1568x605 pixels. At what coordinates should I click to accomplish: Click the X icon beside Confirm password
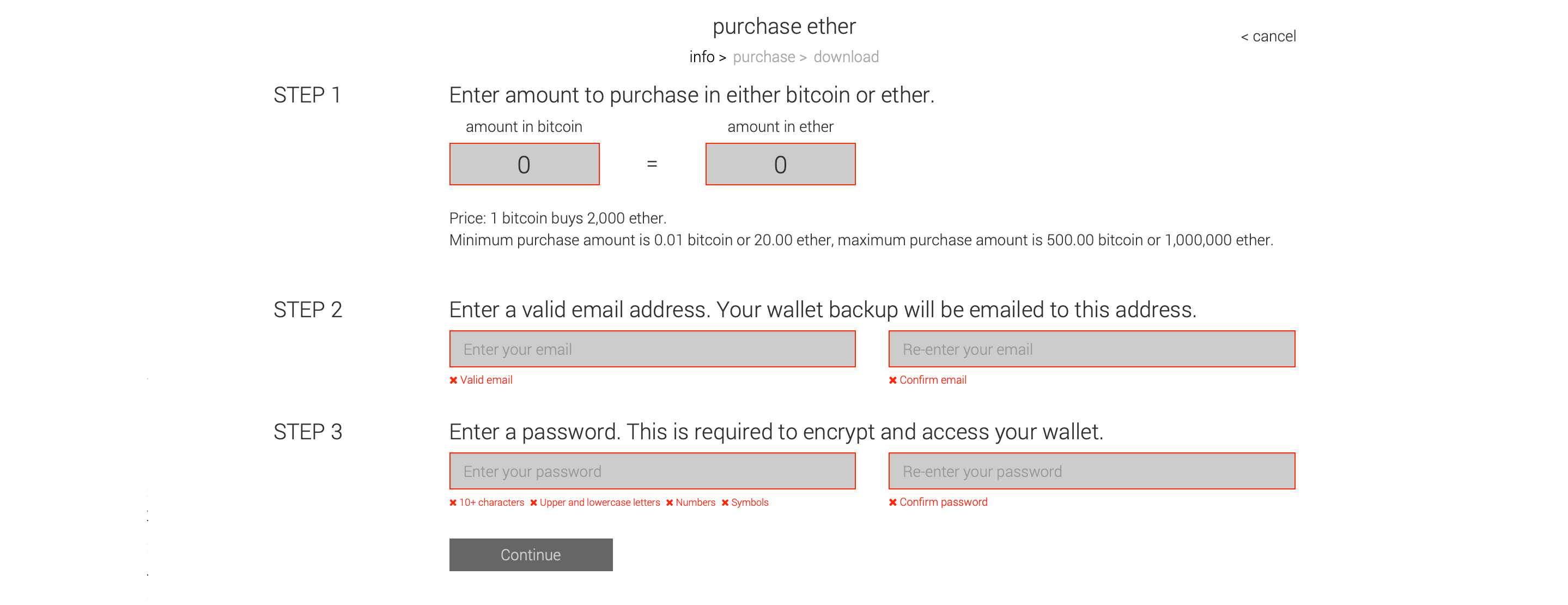pyautogui.click(x=892, y=501)
